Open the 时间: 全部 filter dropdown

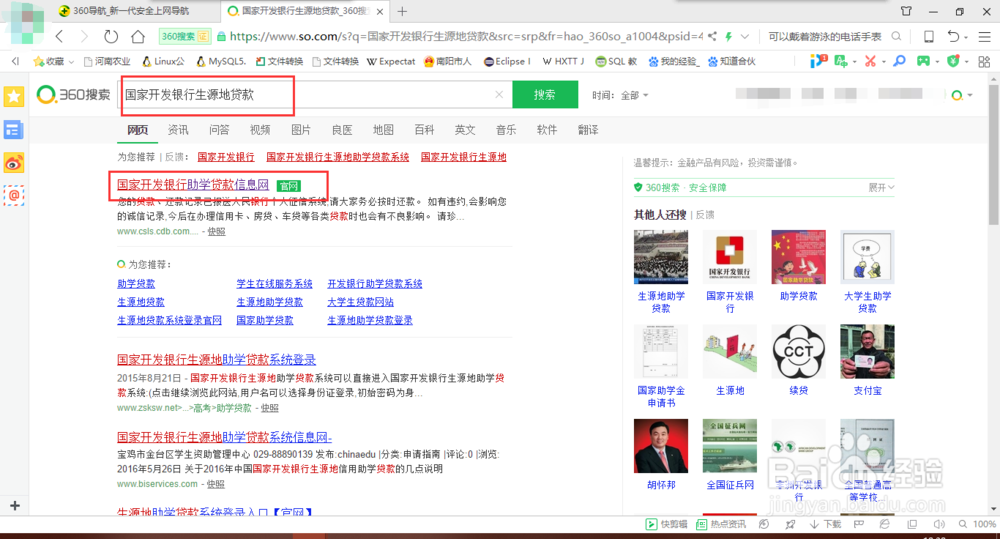pyautogui.click(x=620, y=95)
